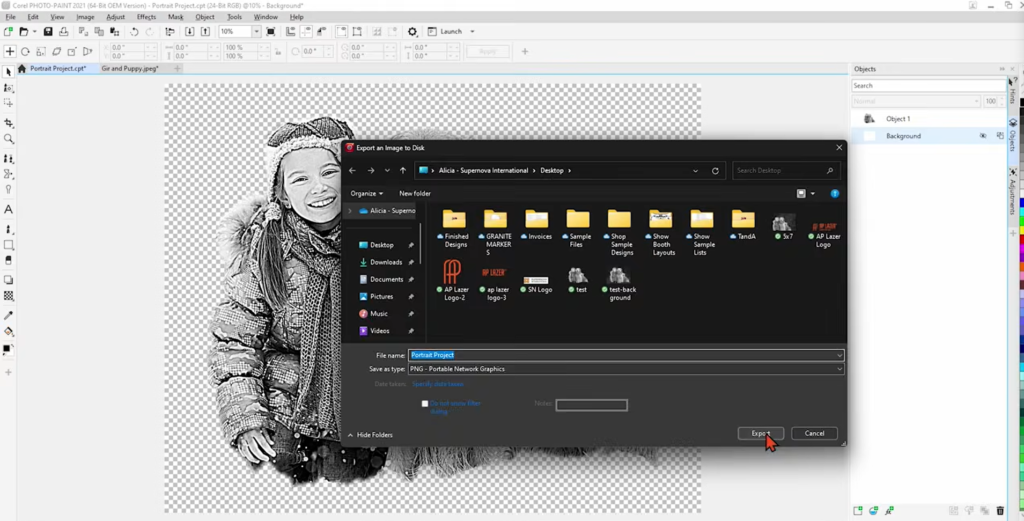Click the dialog Back arrow
1024x521 pixels.
[x=352, y=170]
